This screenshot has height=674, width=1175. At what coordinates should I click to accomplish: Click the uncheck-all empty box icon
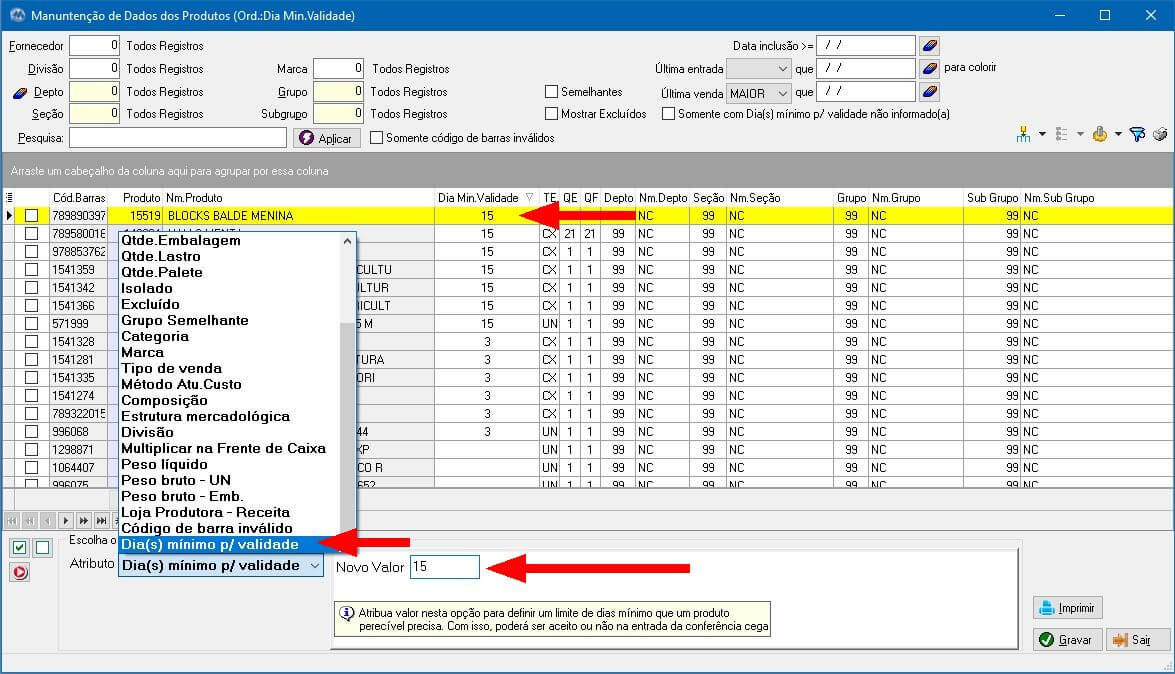[x=43, y=547]
